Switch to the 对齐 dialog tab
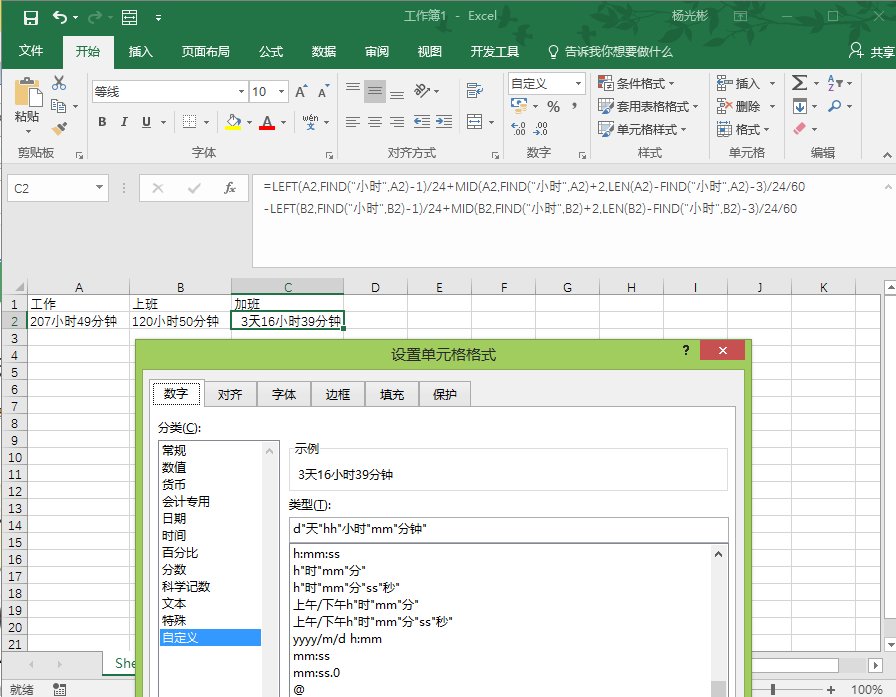896x697 pixels. 230,394
